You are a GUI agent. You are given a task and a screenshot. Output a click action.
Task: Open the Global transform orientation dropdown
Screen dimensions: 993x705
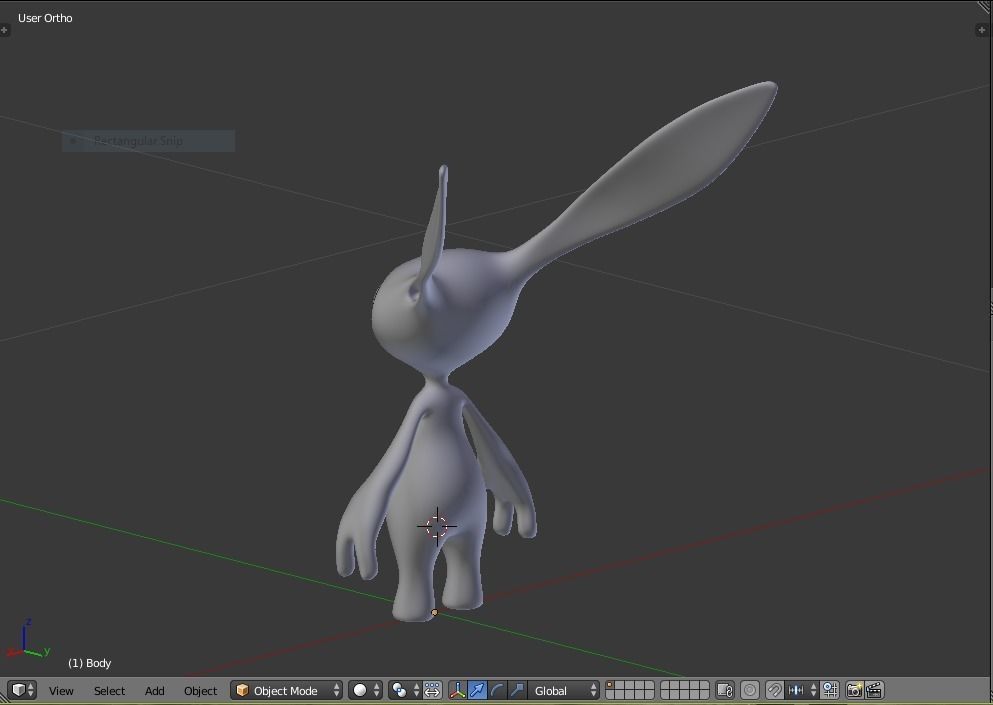563,690
